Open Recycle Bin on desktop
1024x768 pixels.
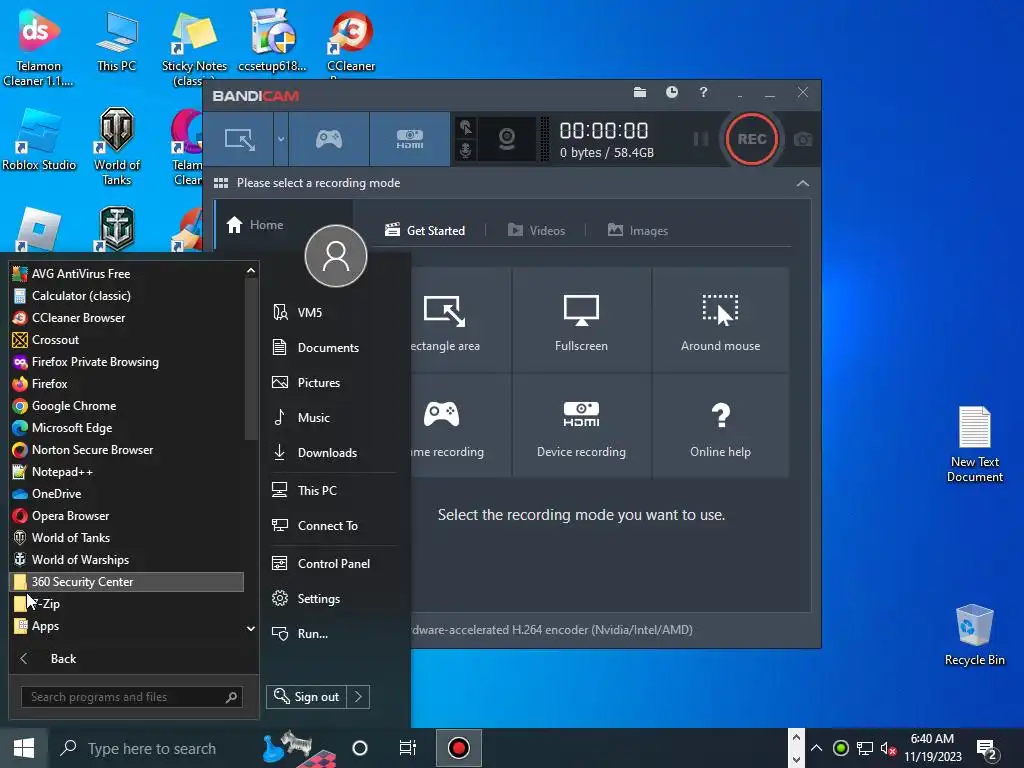974,633
